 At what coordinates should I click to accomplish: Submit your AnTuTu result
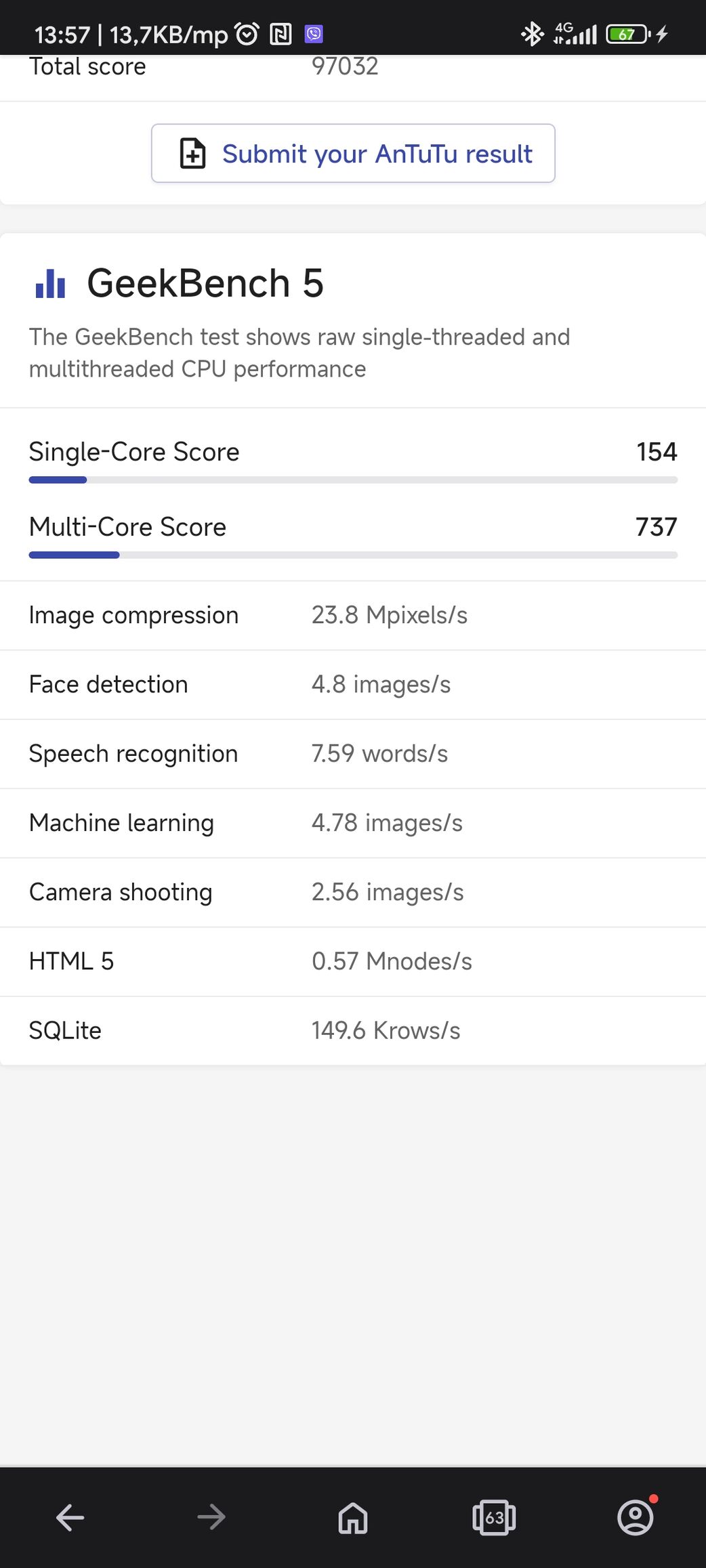coord(353,153)
